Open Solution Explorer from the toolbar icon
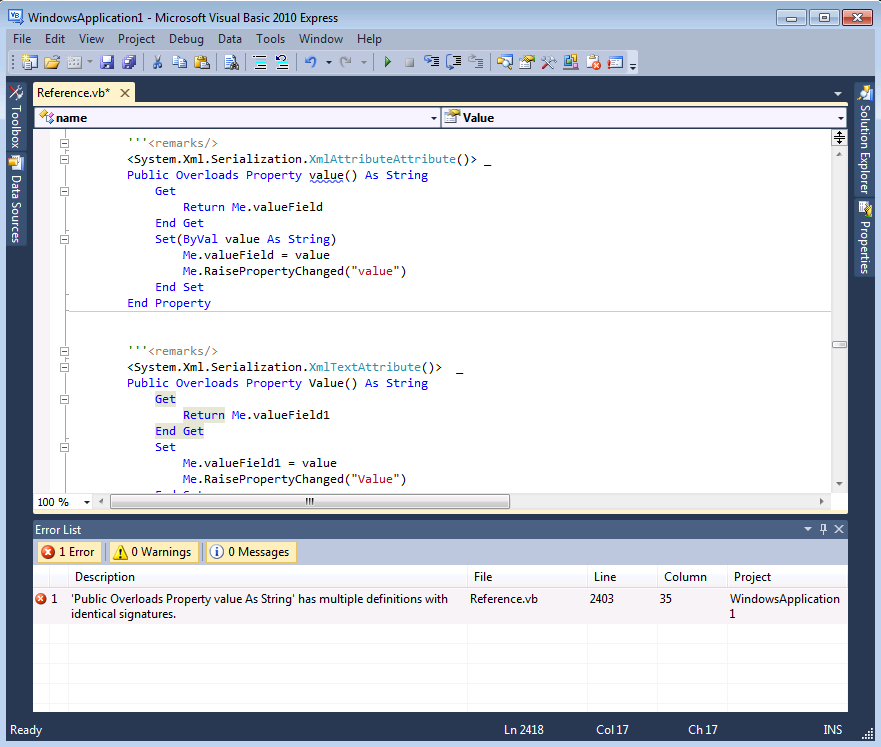 point(505,62)
